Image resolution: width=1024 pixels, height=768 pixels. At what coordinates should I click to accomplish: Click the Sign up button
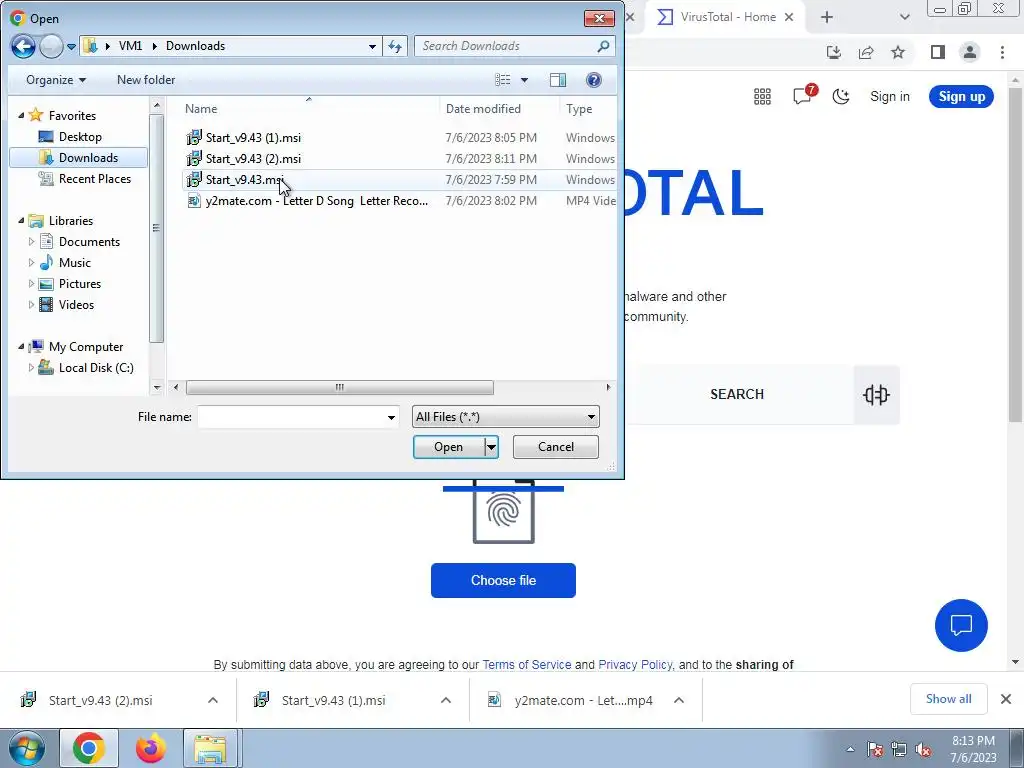point(961,97)
